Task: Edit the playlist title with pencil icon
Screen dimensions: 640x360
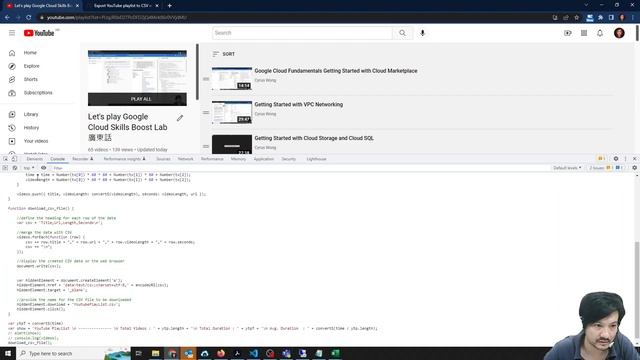Action: click(180, 118)
